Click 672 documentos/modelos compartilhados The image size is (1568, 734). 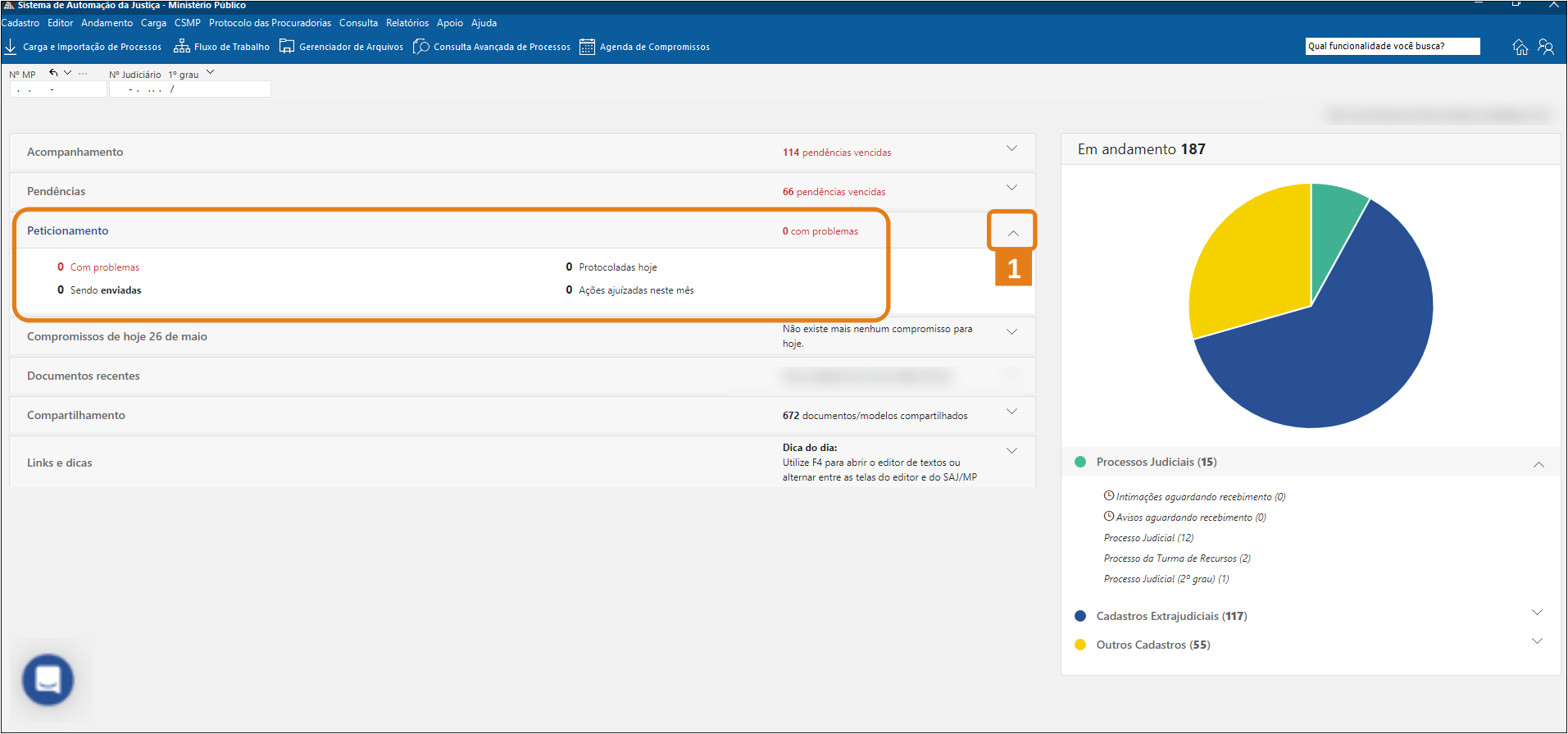[875, 416]
